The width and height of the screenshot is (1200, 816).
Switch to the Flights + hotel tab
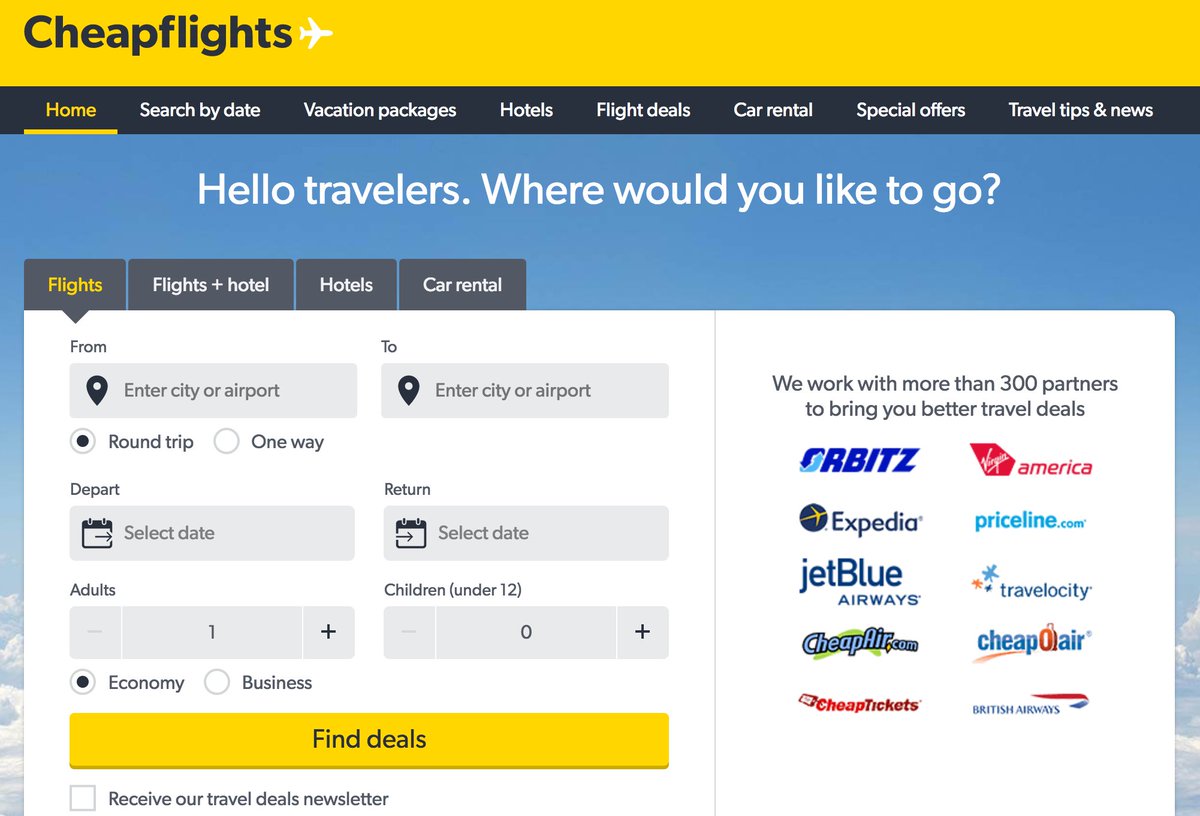pos(210,285)
